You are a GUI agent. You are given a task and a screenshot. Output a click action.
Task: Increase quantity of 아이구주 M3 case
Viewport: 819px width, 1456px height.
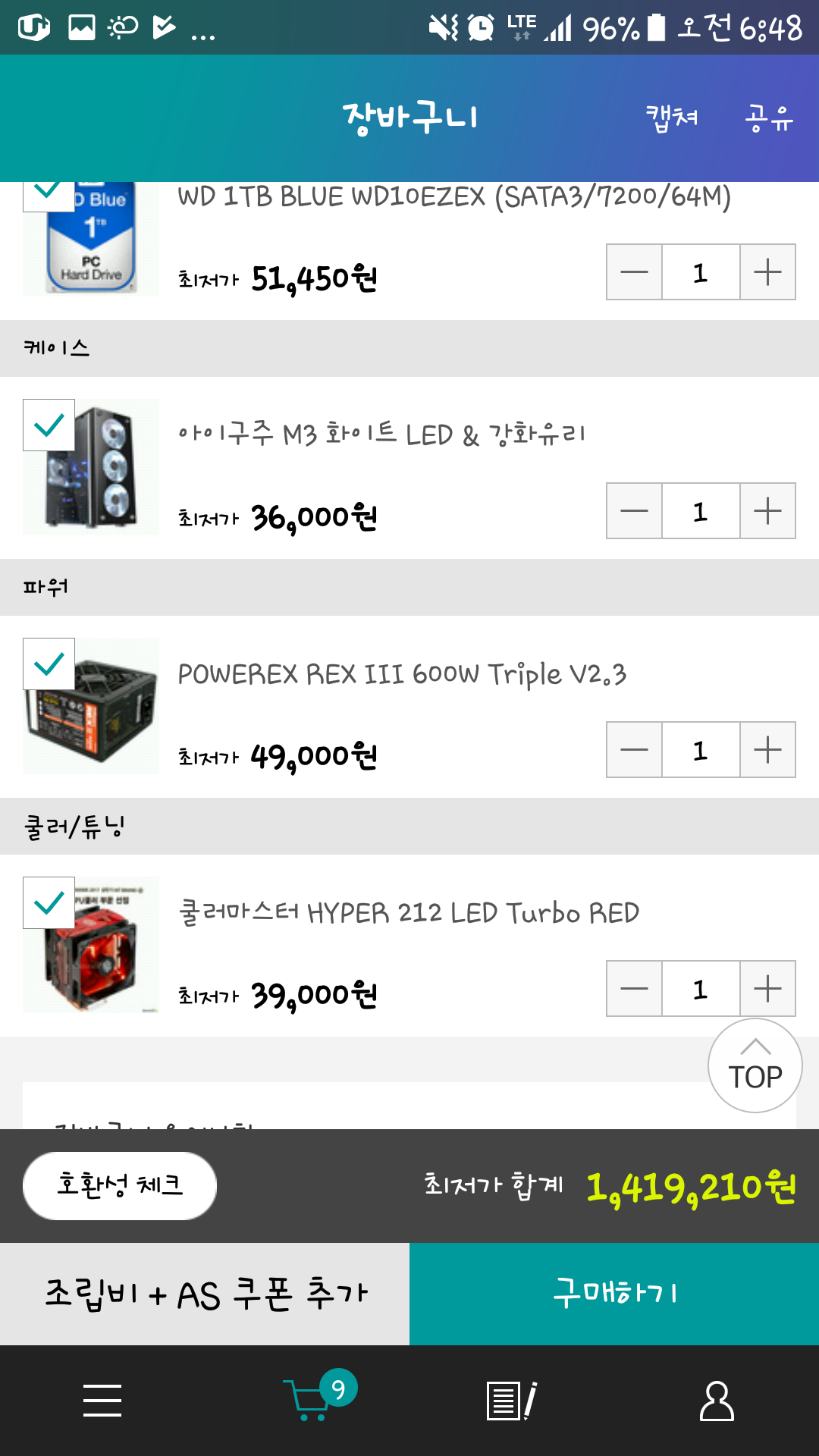tap(767, 511)
